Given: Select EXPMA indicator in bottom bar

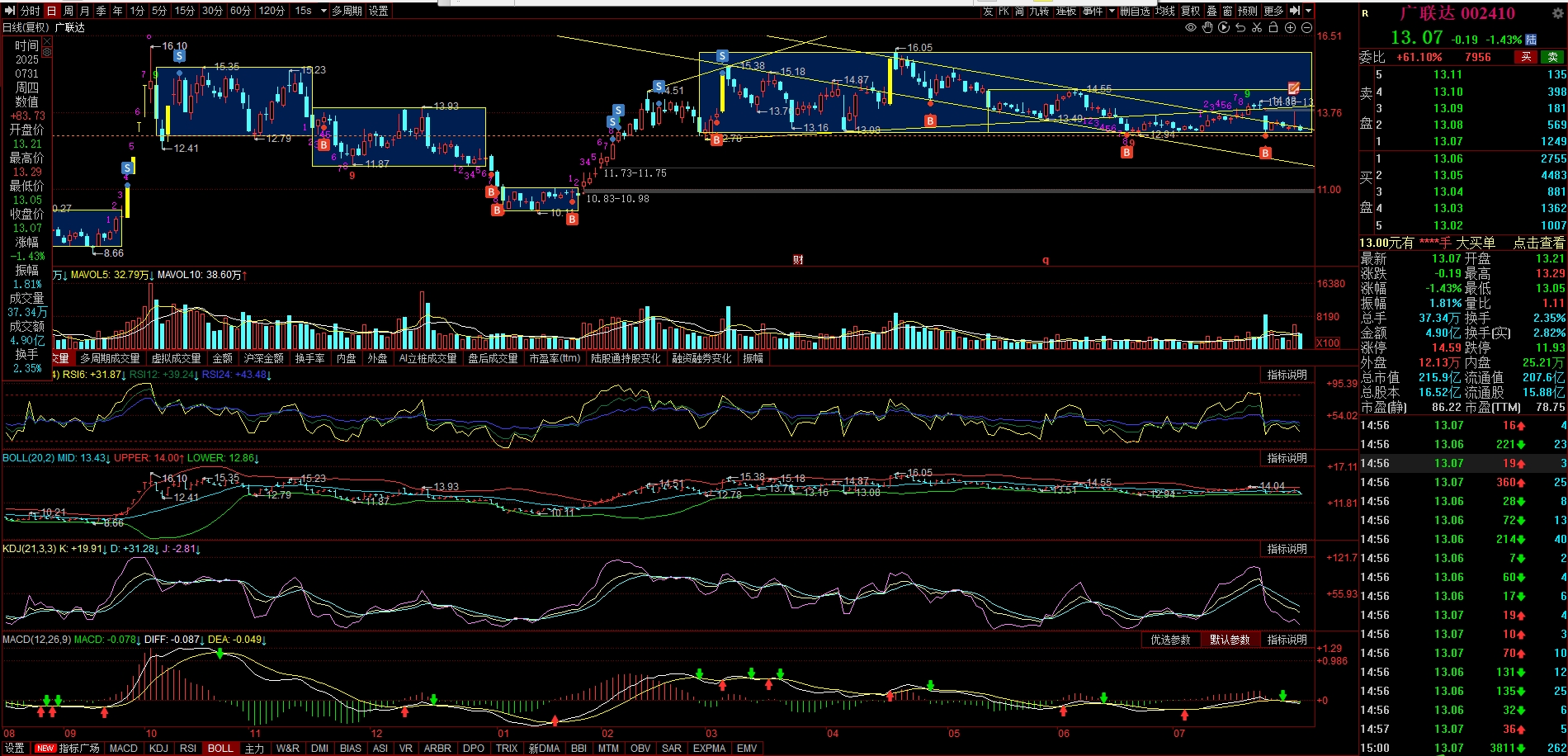Looking at the screenshot, I should [x=710, y=749].
